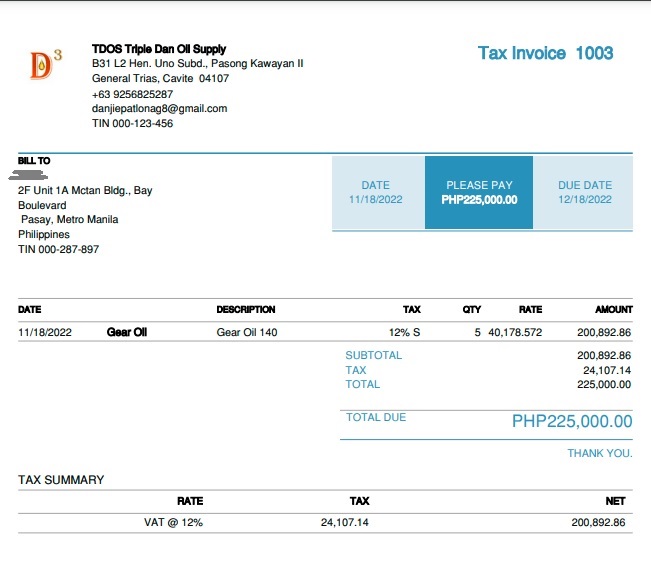Click the danjiepatlonag8@gmail.com email address
This screenshot has width=651, height=577.
point(159,108)
